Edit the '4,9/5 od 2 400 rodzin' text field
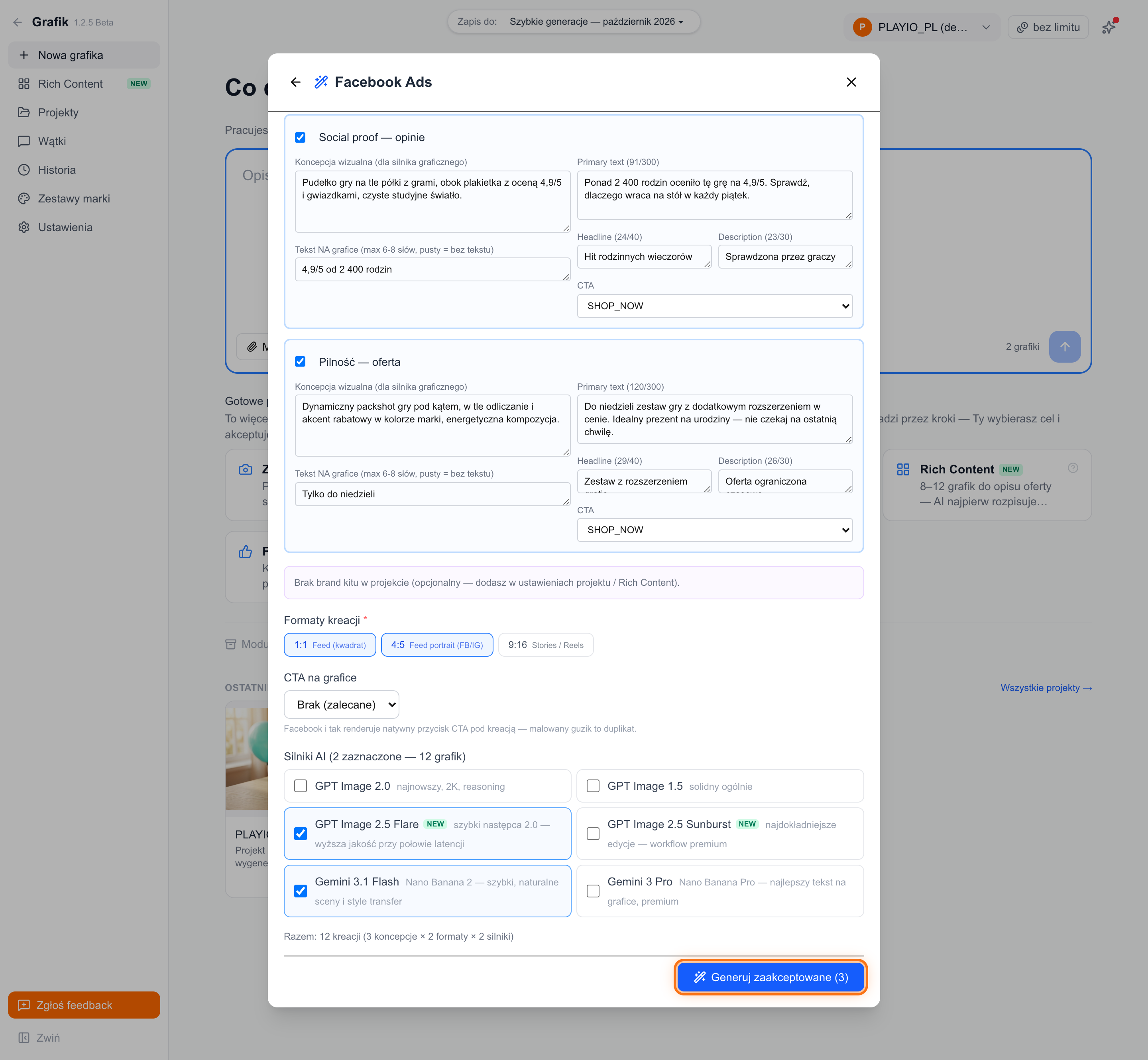The width and height of the screenshot is (1148, 1060). (x=432, y=269)
